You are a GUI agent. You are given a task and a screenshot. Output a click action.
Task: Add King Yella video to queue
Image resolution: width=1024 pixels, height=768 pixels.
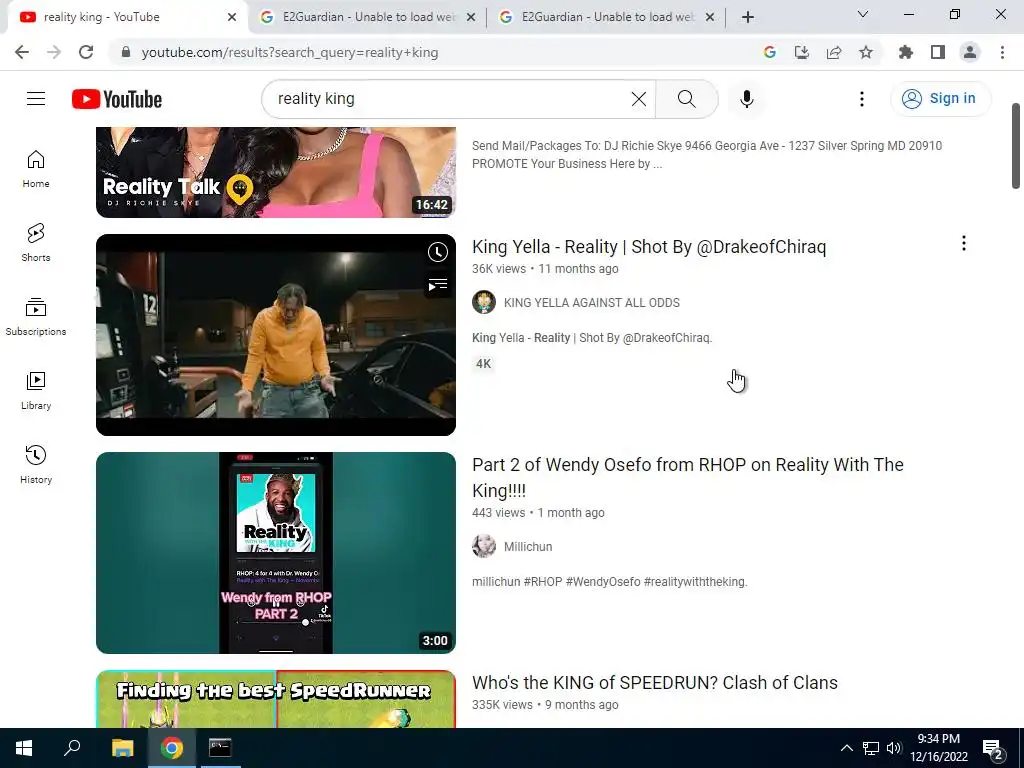438,285
